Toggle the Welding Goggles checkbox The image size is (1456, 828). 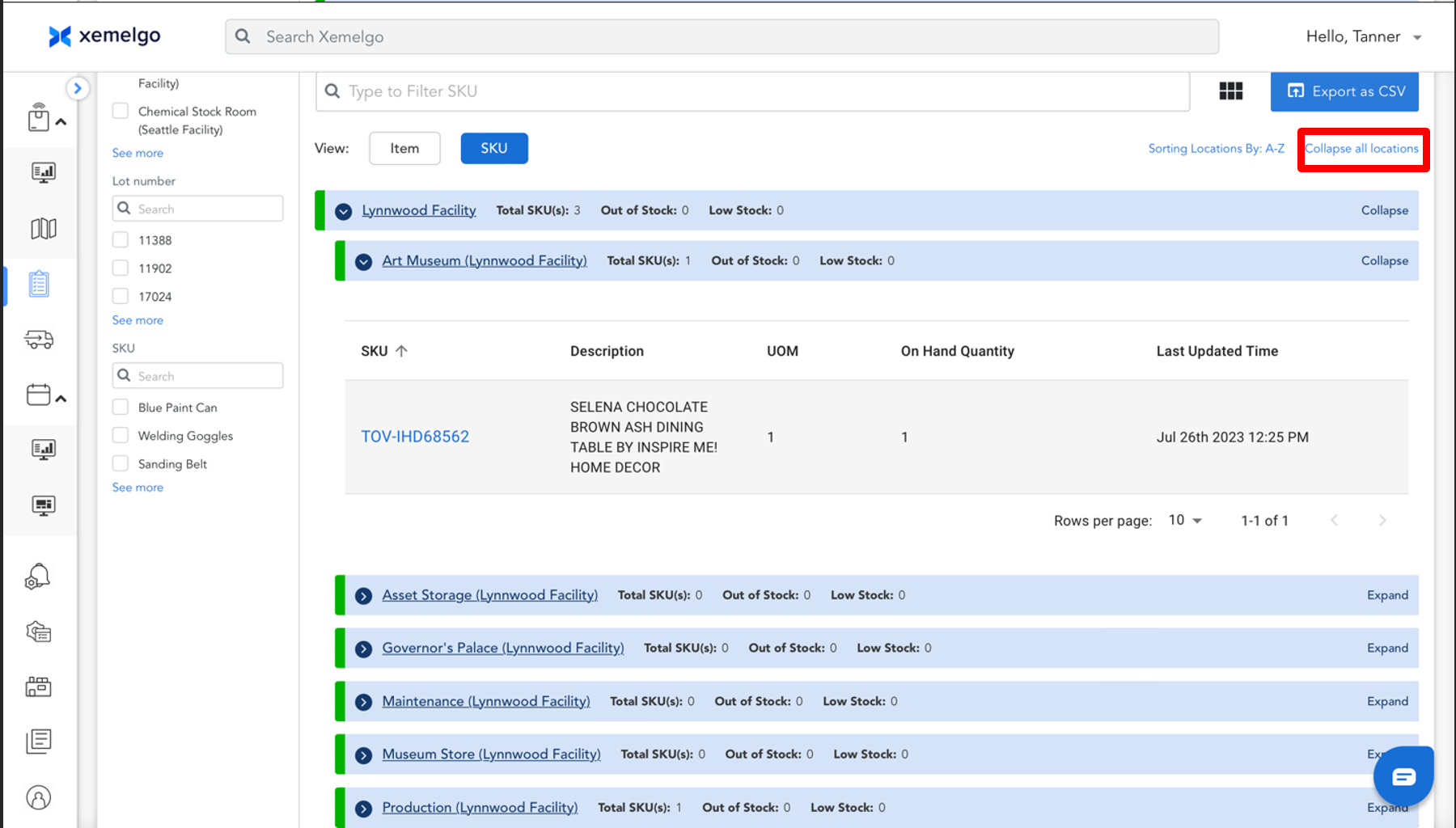[x=121, y=435]
